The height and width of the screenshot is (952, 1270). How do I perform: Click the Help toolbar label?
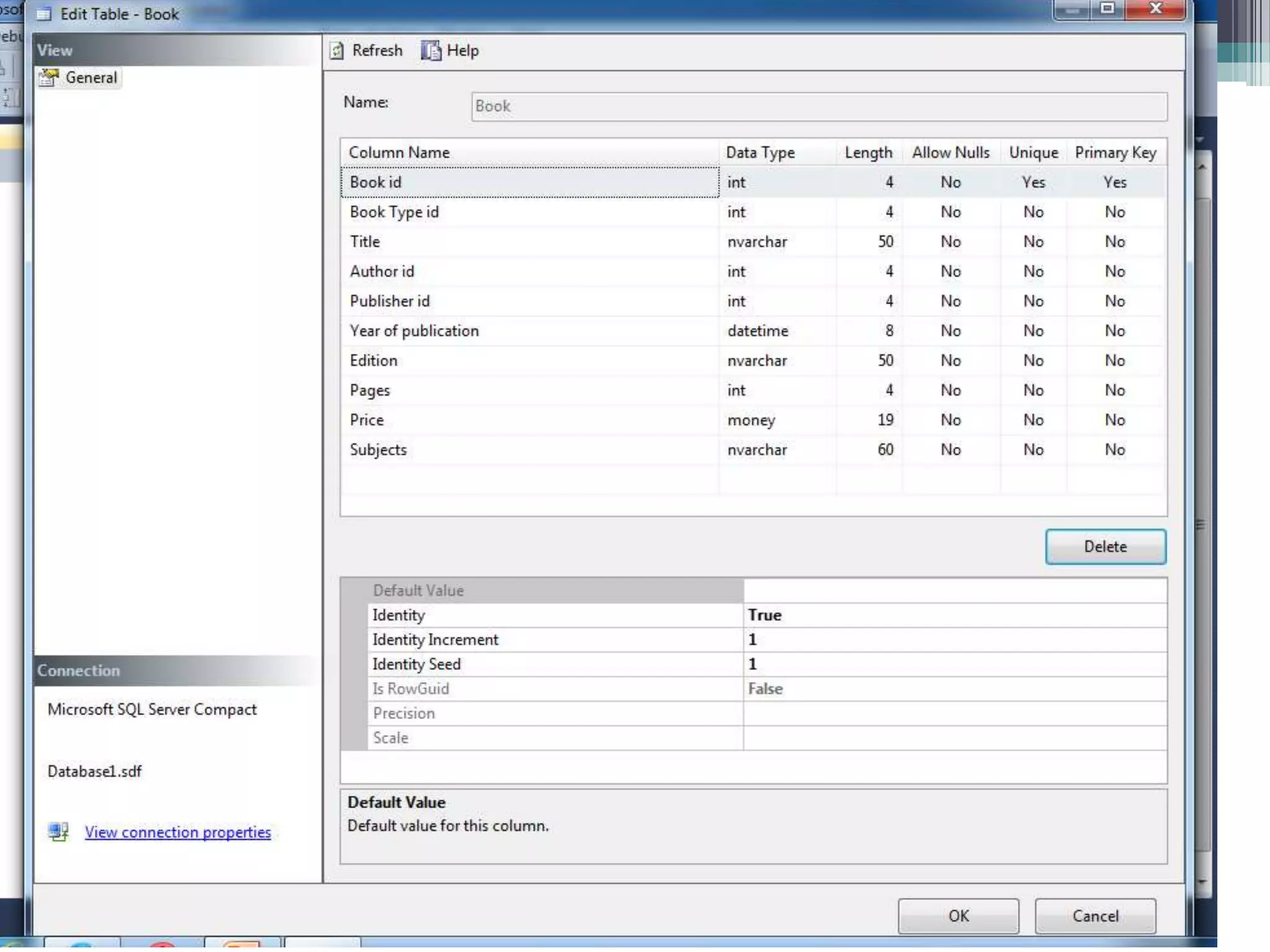[x=463, y=51]
